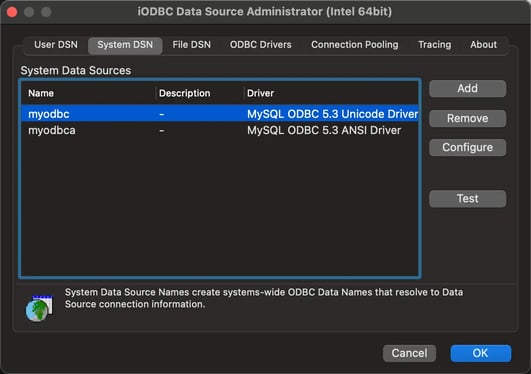
Task: Select the myodbca data source row
Action: (x=220, y=130)
